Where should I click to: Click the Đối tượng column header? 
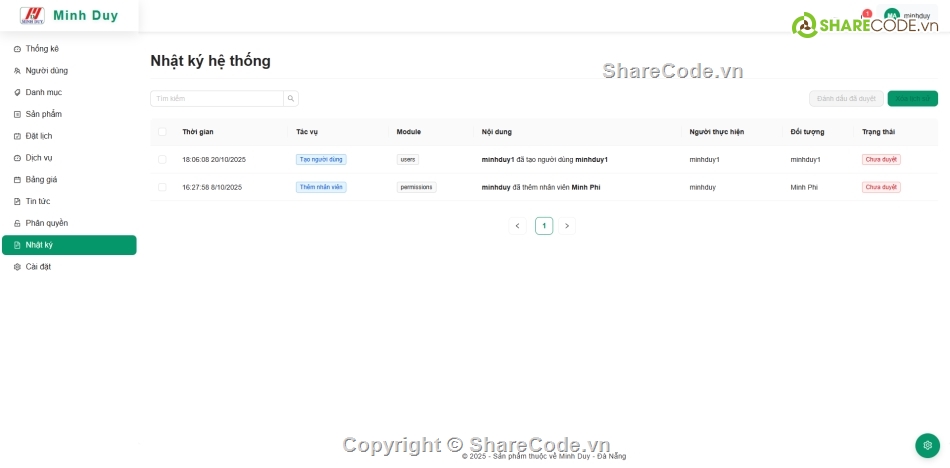(x=807, y=132)
